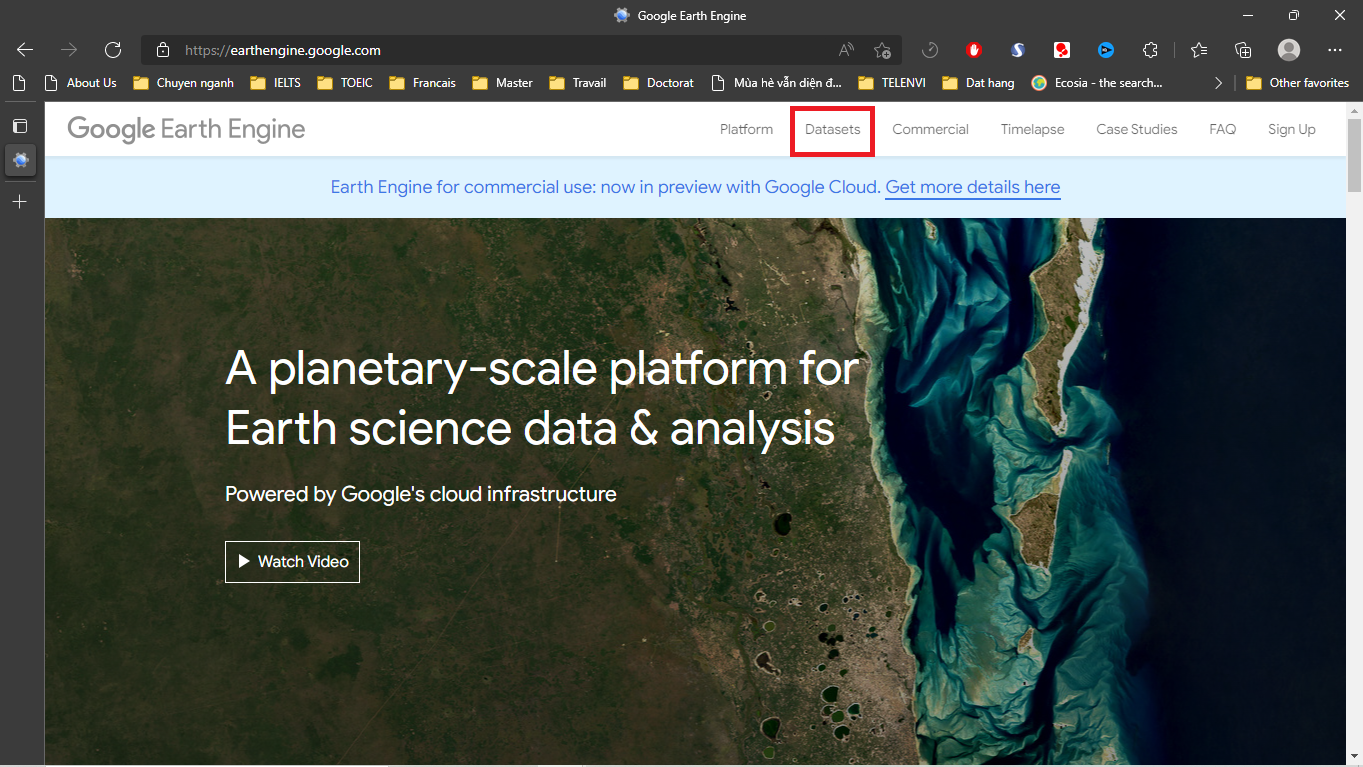This screenshot has width=1363, height=767.
Task: Add a new tab with plus icon
Action: [x=20, y=202]
